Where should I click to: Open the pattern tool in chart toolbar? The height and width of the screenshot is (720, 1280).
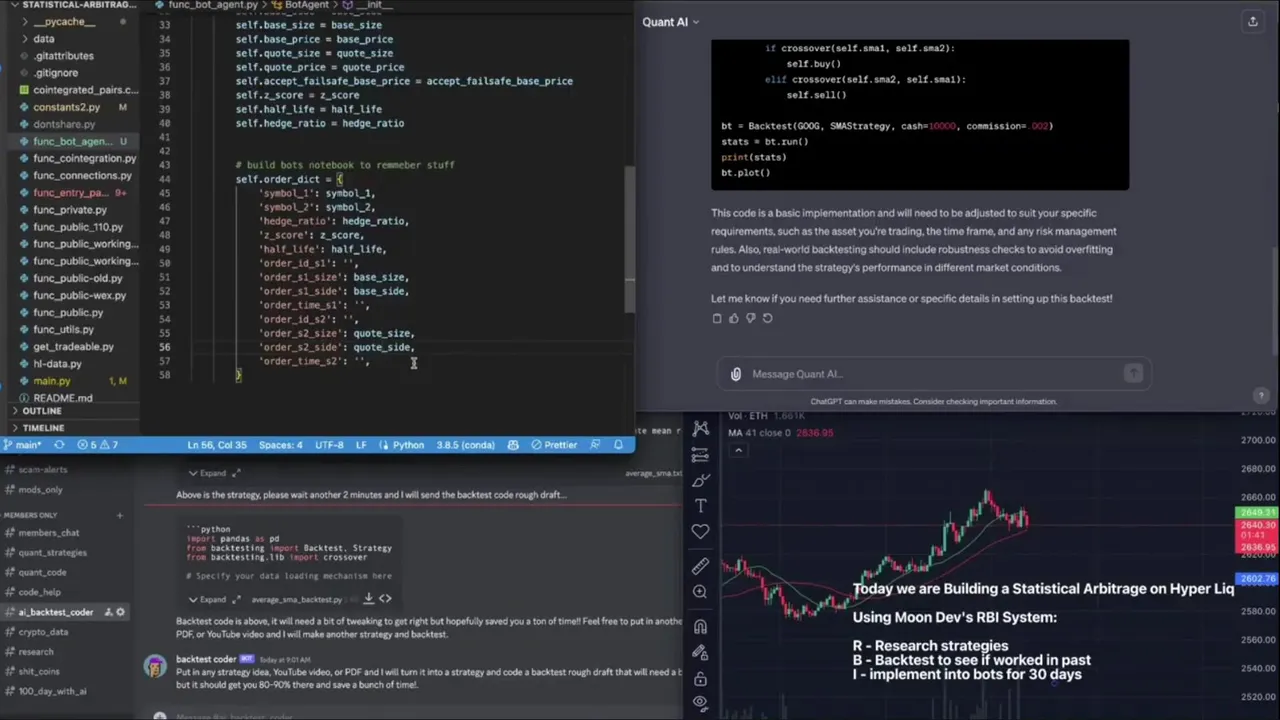701,430
